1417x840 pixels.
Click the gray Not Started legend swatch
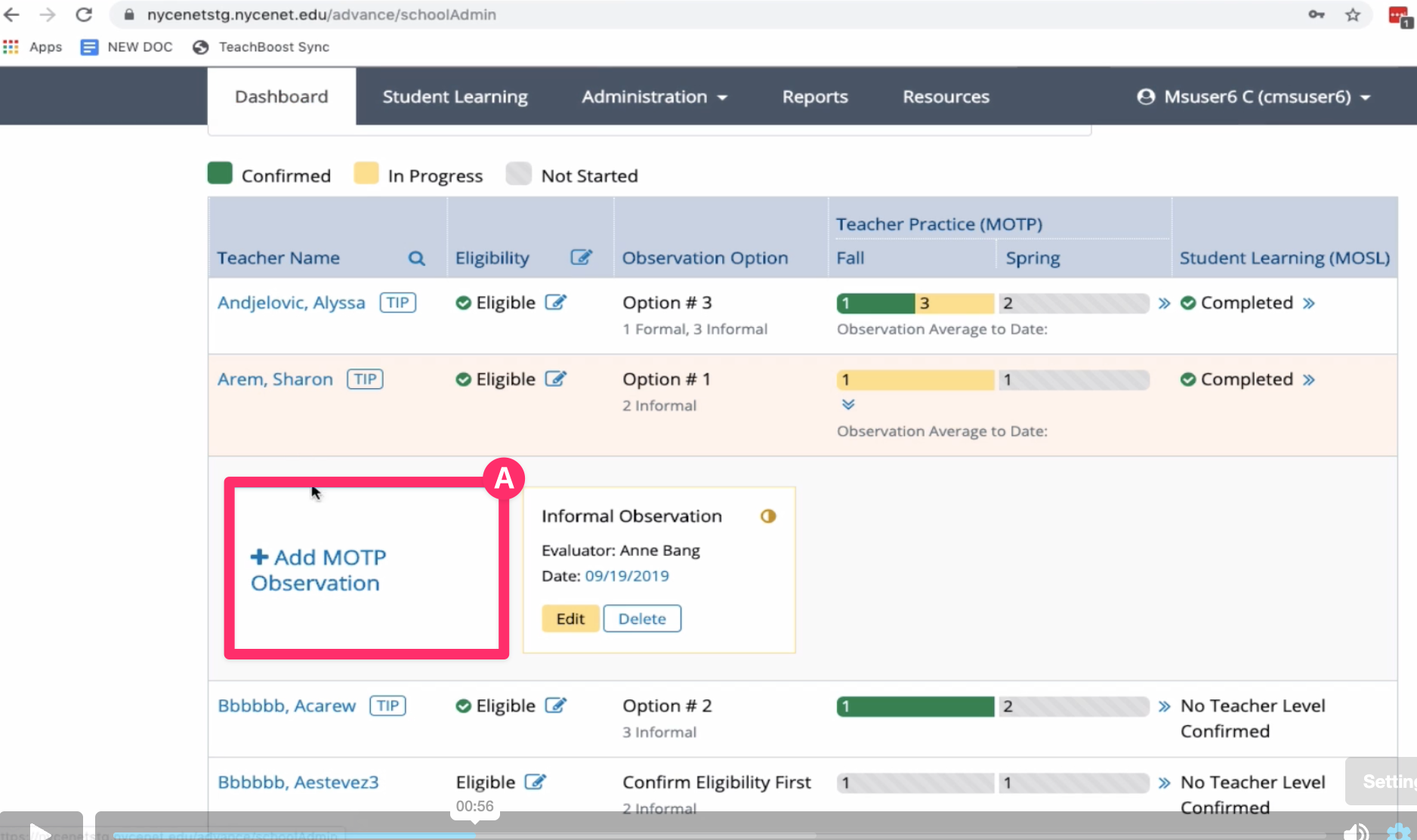click(x=519, y=173)
